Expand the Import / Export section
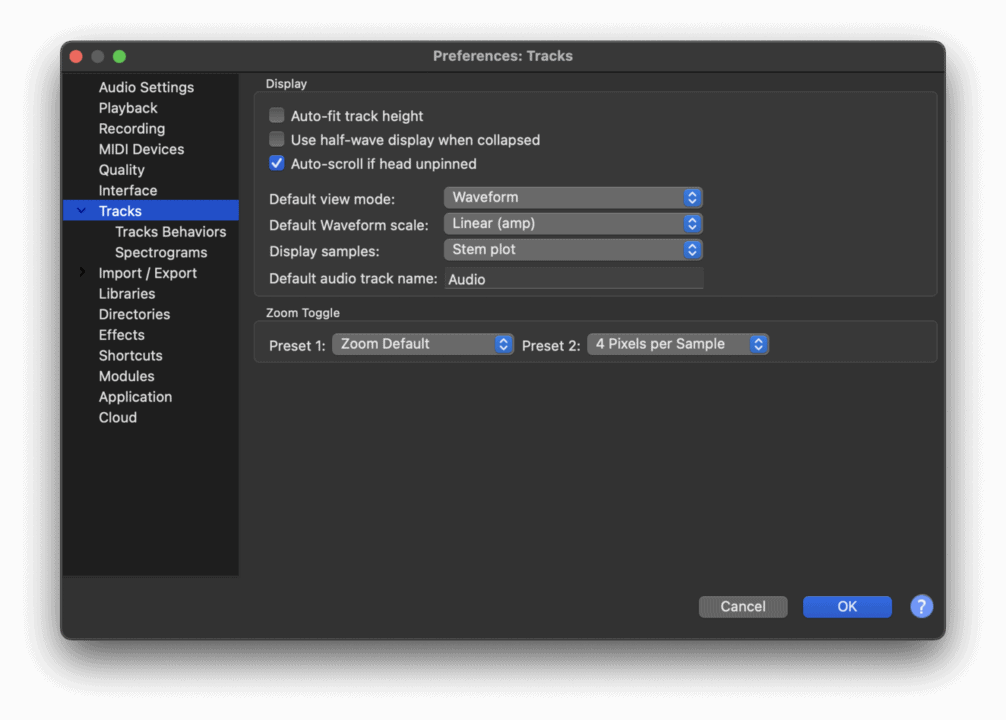Image resolution: width=1006 pixels, height=720 pixels. pos(82,272)
